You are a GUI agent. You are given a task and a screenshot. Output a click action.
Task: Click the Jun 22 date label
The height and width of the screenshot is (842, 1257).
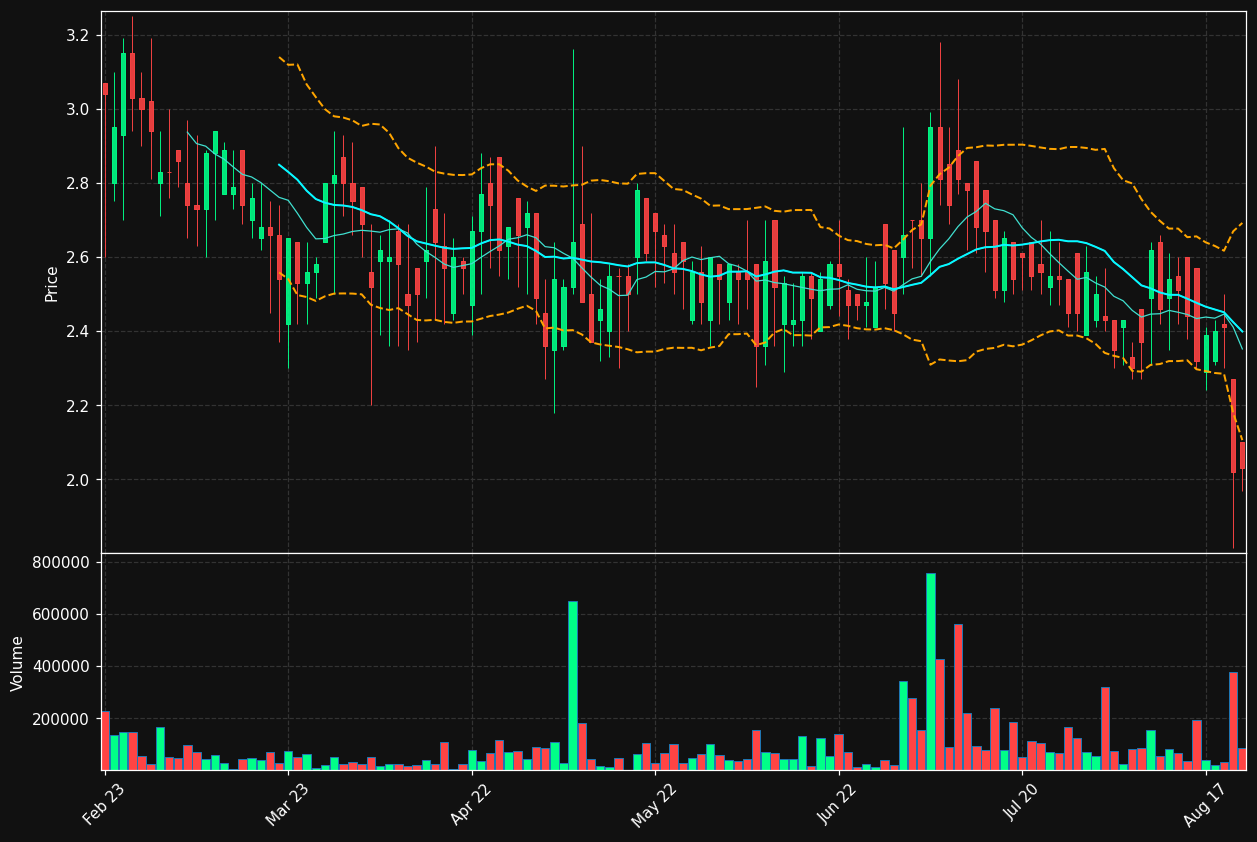tap(838, 804)
